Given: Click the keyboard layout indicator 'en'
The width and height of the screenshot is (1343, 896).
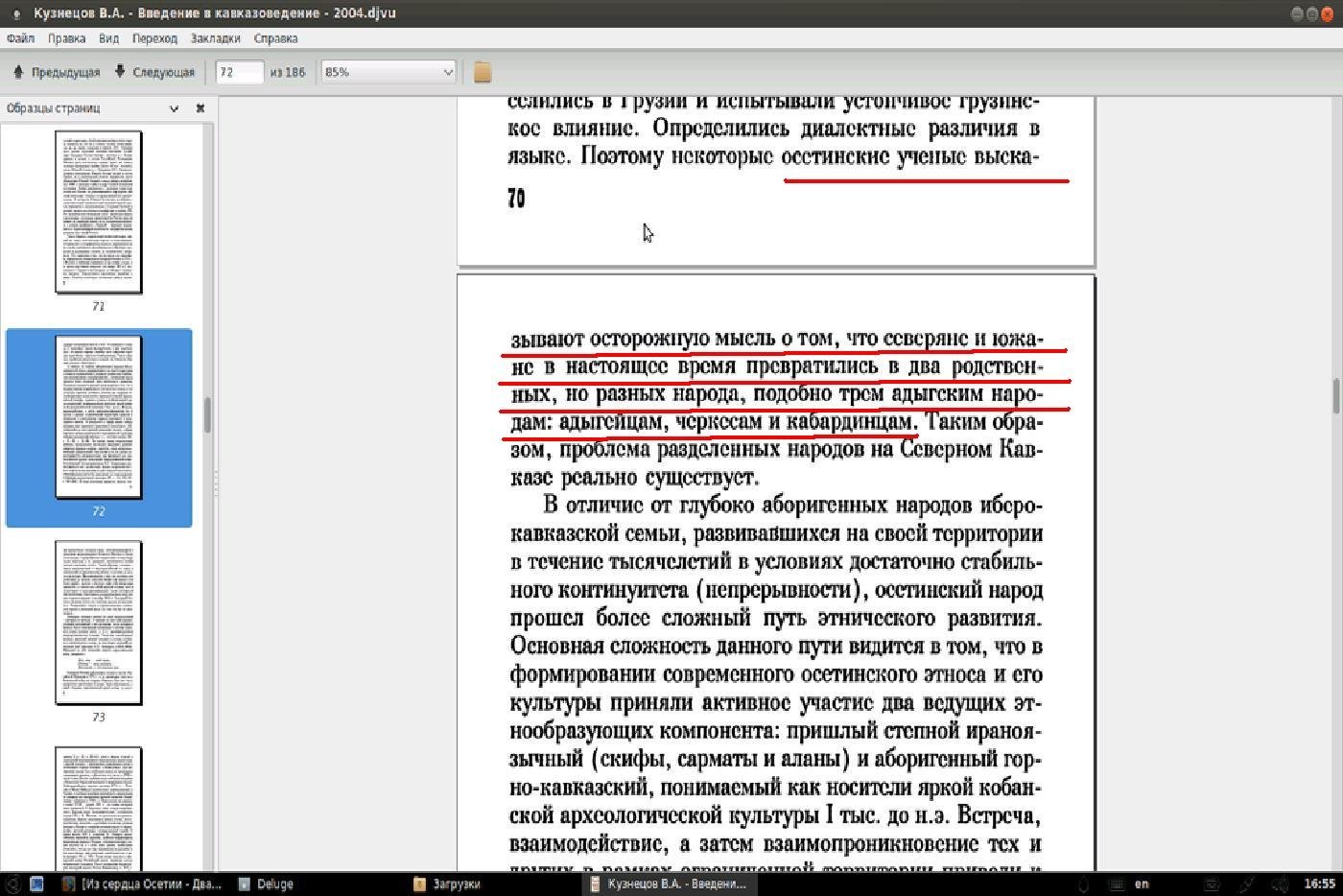Looking at the screenshot, I should pyautogui.click(x=1142, y=884).
